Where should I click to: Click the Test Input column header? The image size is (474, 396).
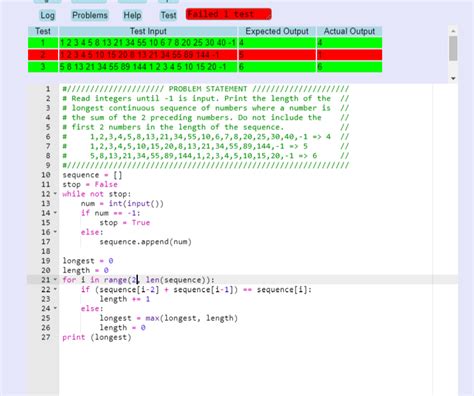[148, 31]
